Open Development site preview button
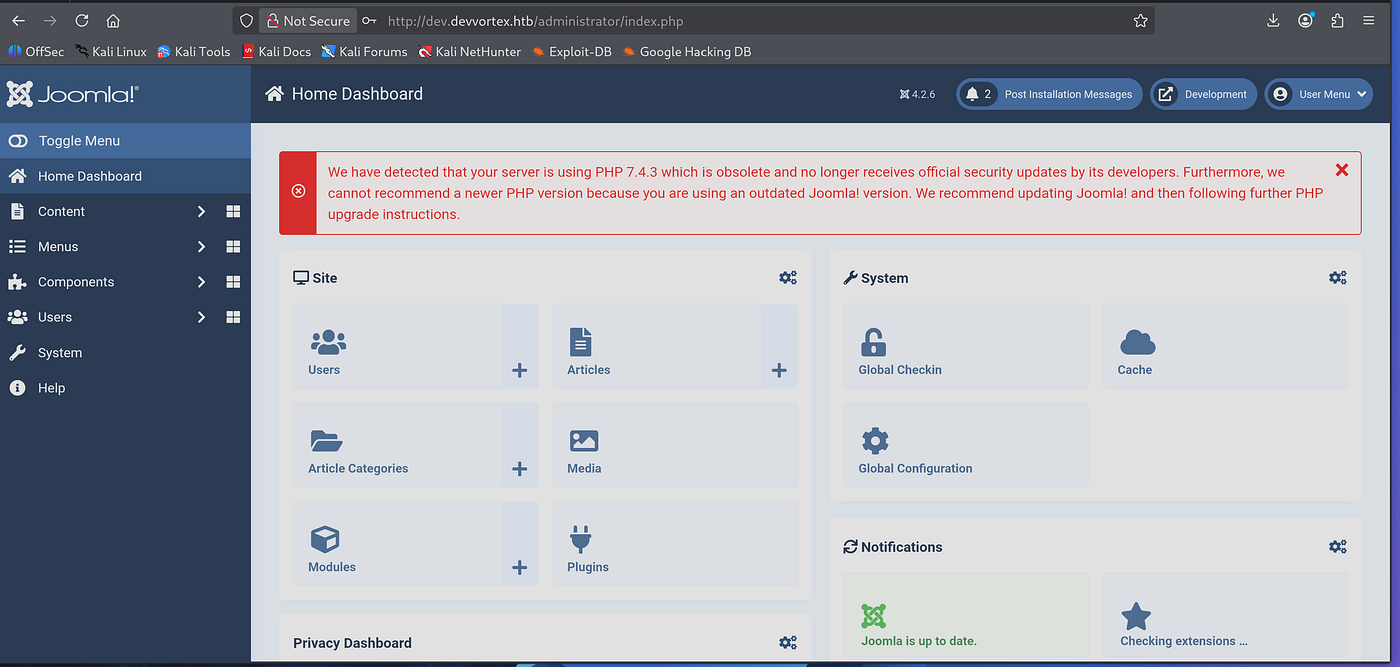 pyautogui.click(x=1203, y=94)
